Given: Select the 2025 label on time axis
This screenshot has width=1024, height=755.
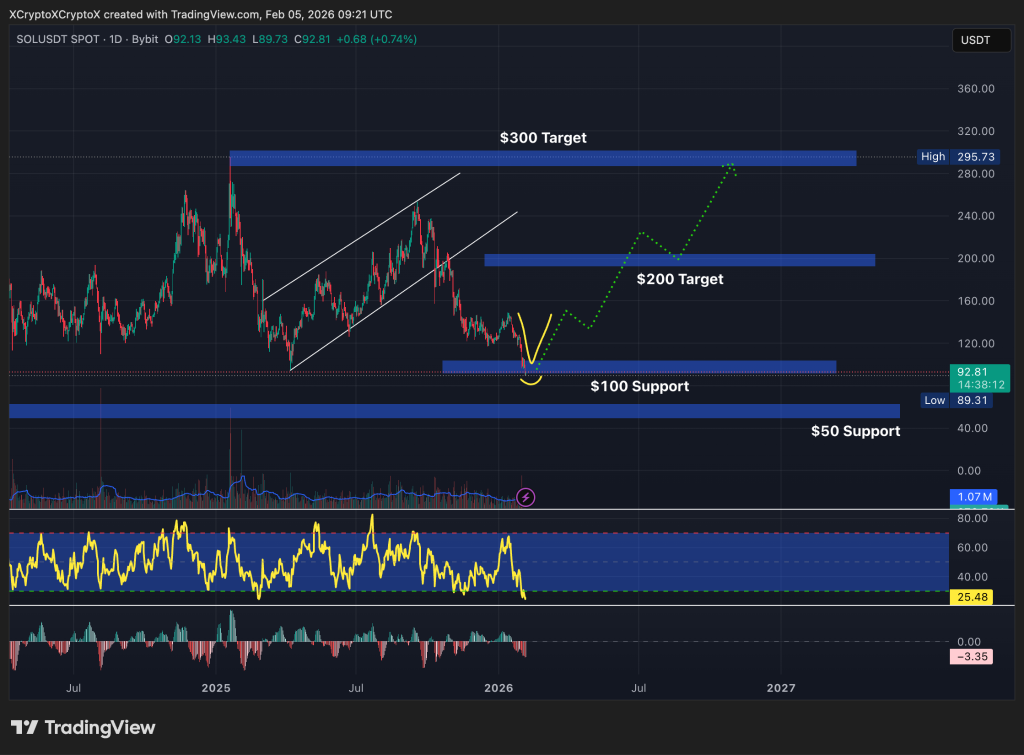Looking at the screenshot, I should pyautogui.click(x=215, y=688).
